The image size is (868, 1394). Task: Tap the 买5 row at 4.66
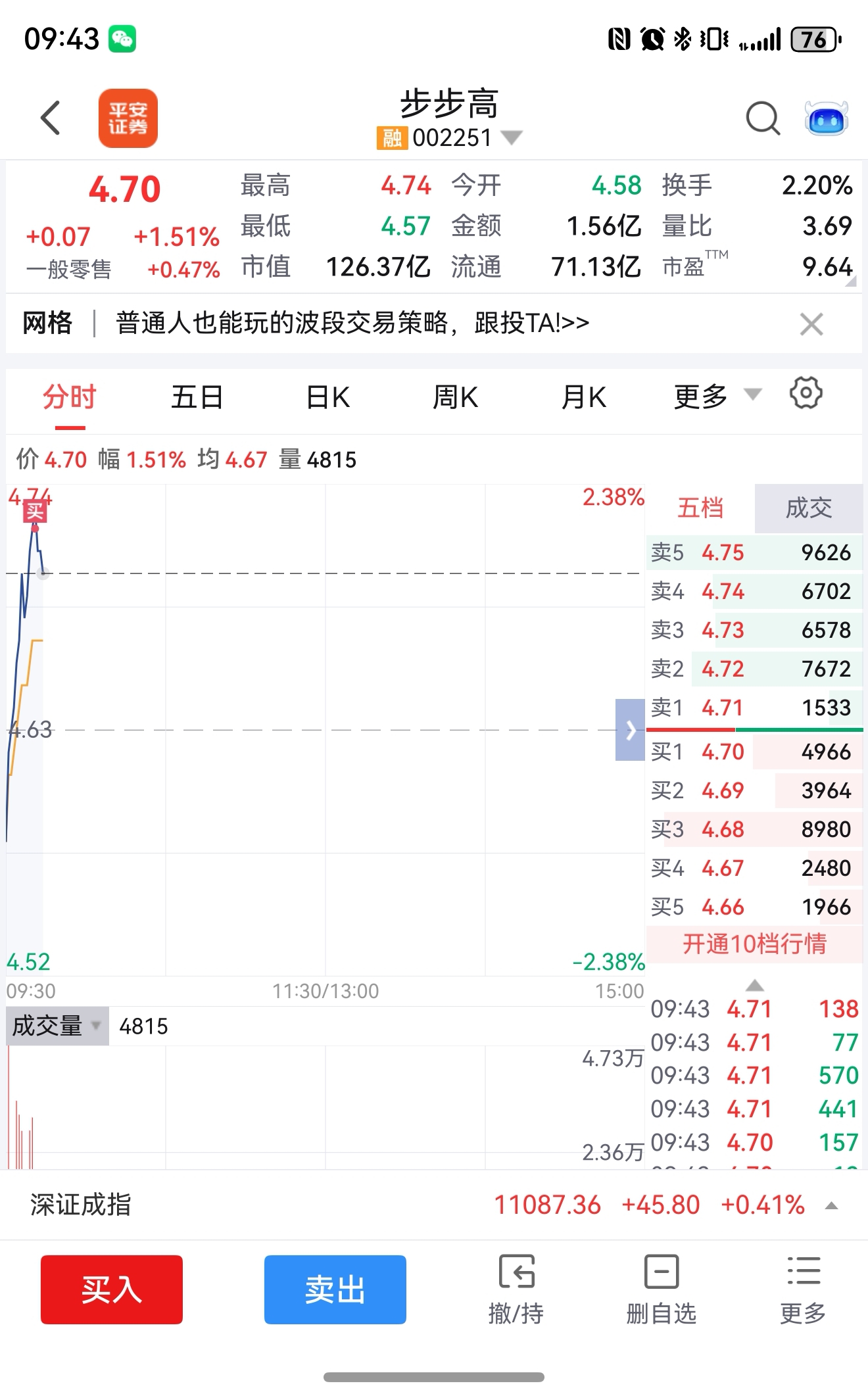pos(754,907)
